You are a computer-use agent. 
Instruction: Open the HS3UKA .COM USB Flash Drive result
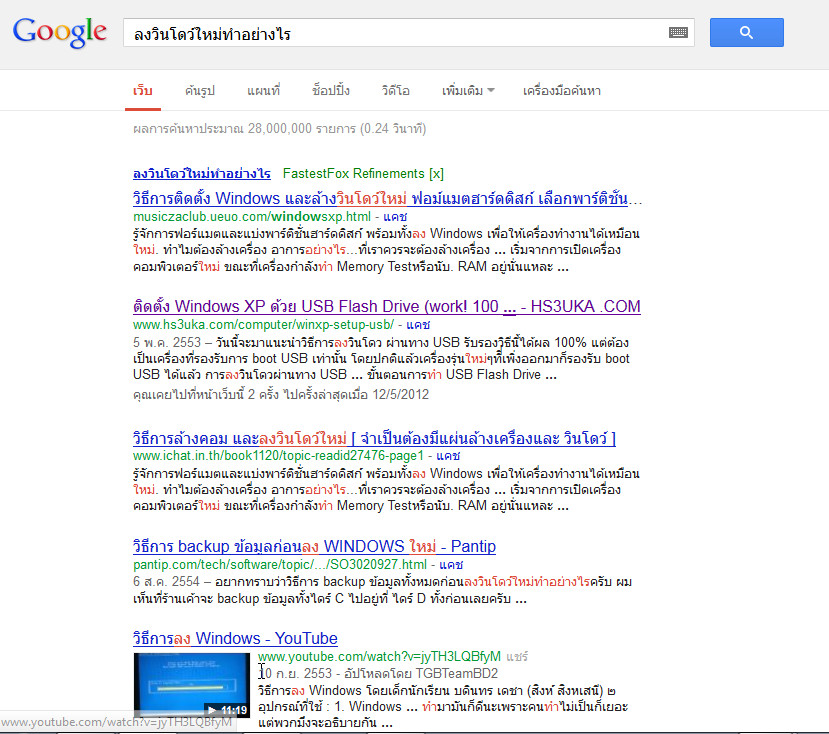[386, 306]
